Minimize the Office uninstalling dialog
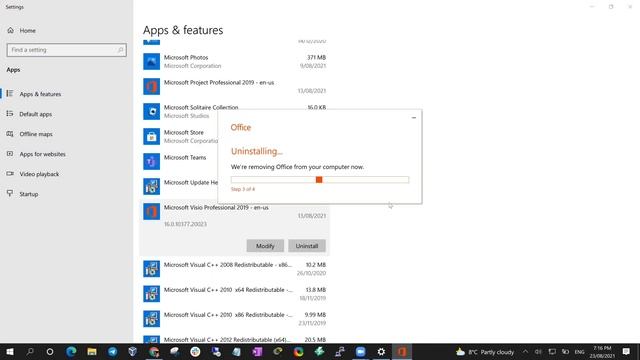This screenshot has width=640, height=360. coord(413,118)
